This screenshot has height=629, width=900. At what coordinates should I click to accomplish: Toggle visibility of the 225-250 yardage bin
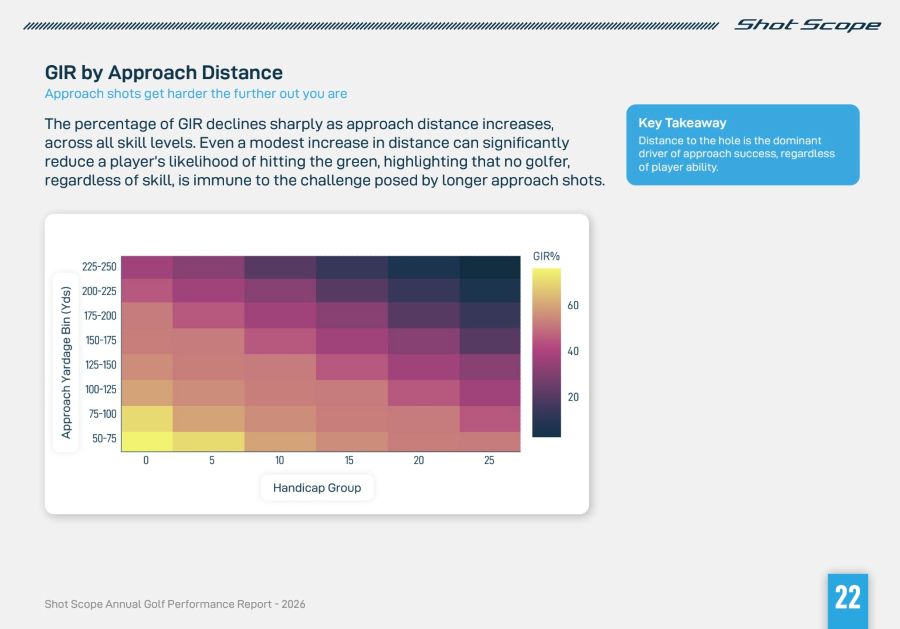tap(100, 267)
